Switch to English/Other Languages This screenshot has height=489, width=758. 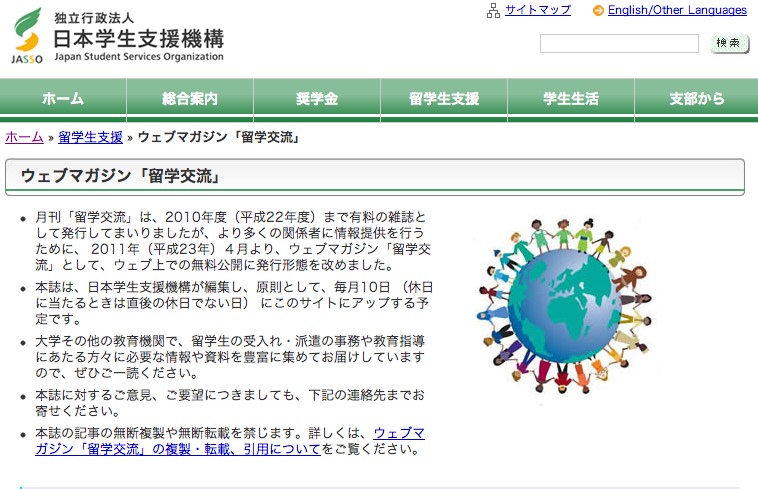click(x=677, y=10)
